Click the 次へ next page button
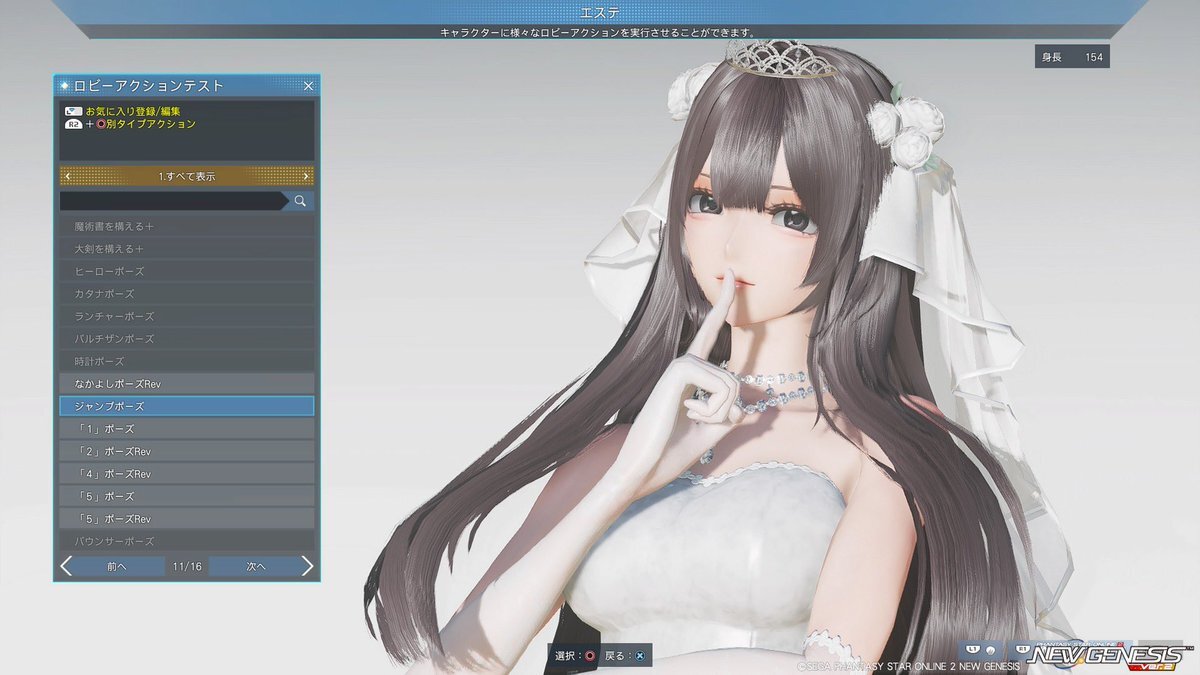The width and height of the screenshot is (1200, 675). pyautogui.click(x=256, y=566)
